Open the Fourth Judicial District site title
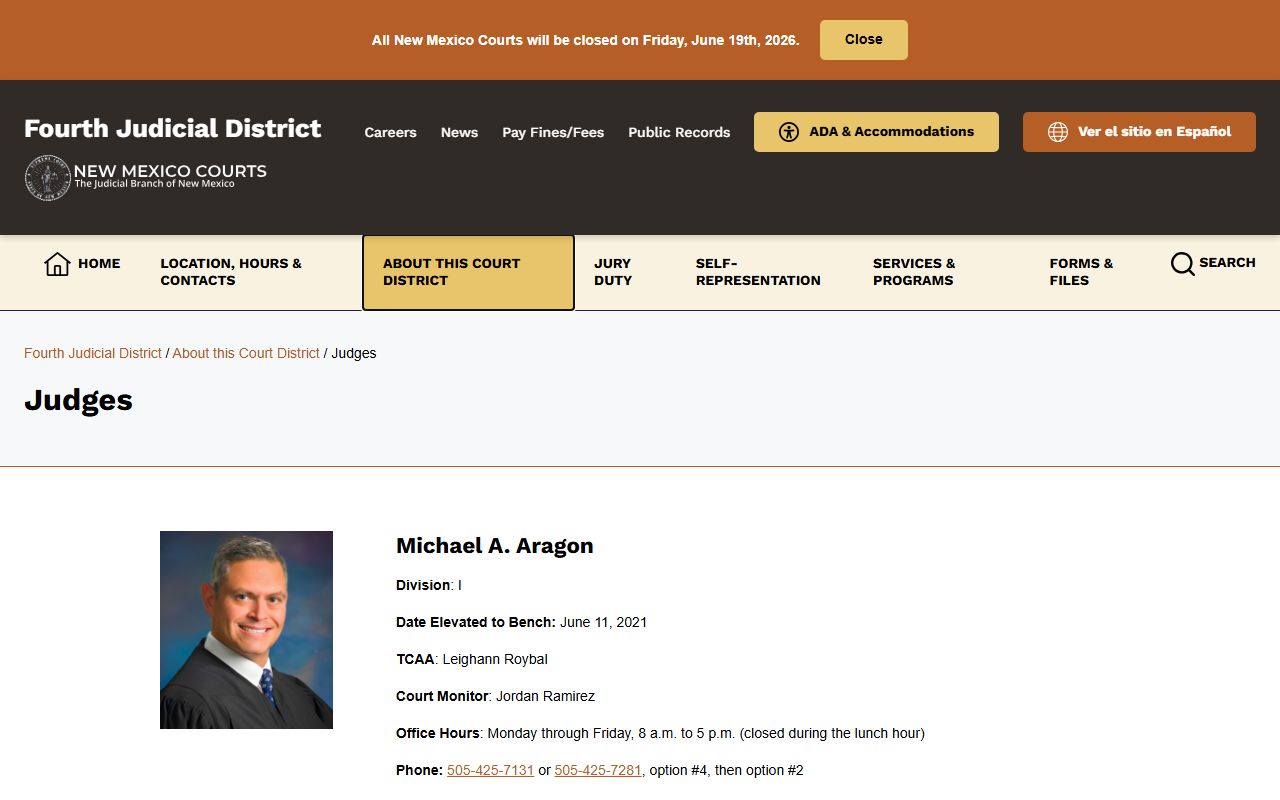1280x800 pixels. coord(173,128)
